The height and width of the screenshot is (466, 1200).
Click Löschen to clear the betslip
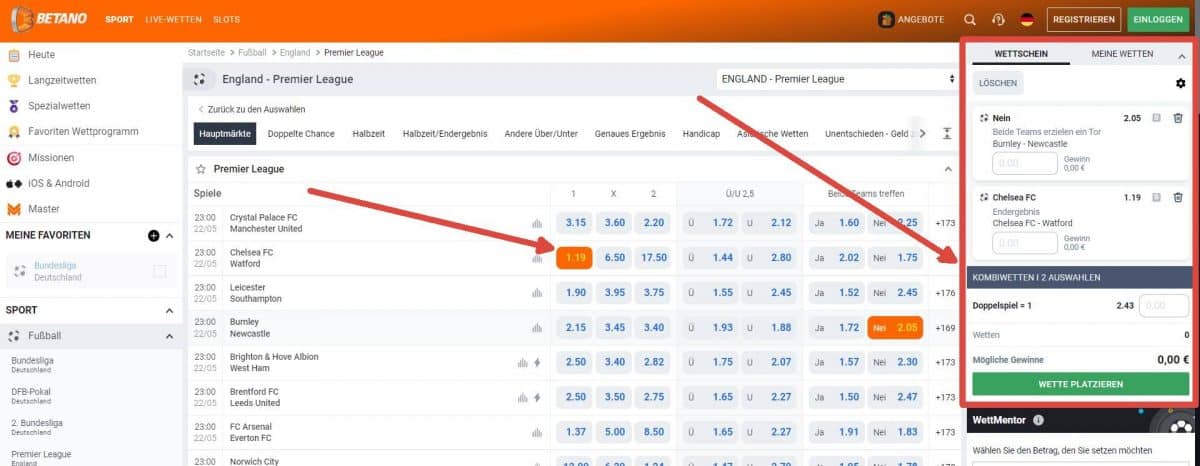click(x=997, y=83)
